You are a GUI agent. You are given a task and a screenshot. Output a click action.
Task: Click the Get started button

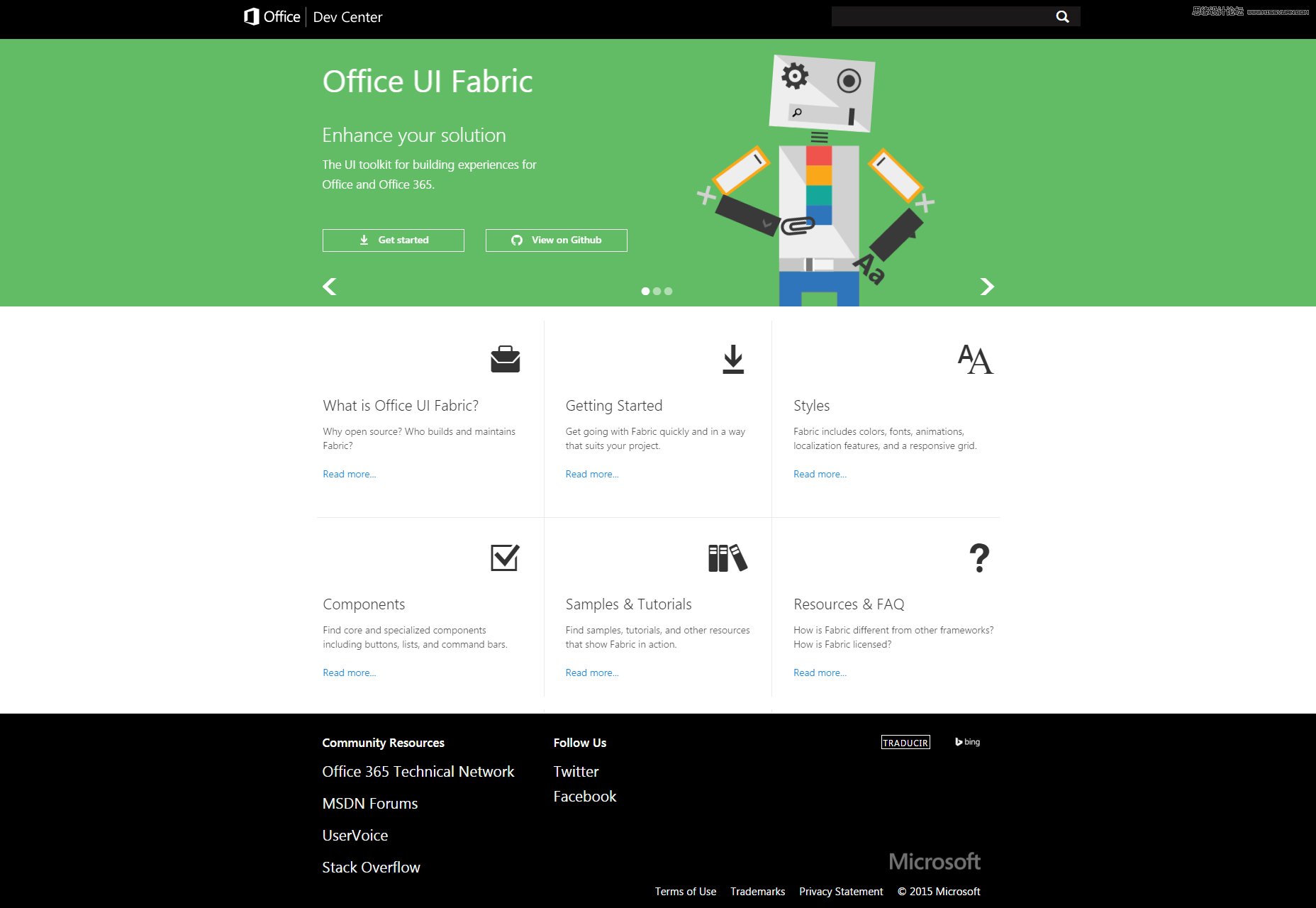(x=394, y=240)
